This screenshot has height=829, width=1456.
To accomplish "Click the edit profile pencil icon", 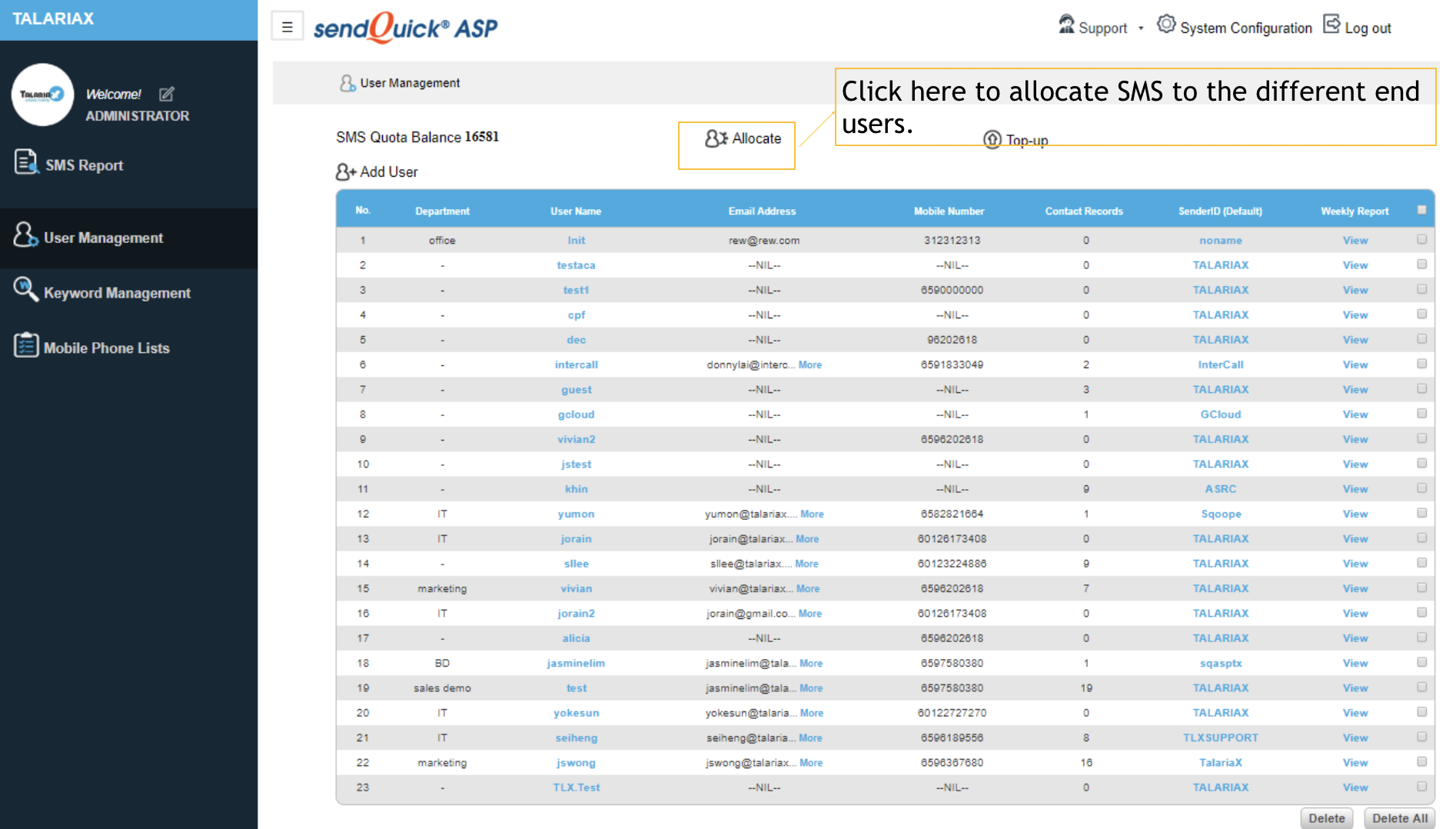I will [x=166, y=94].
